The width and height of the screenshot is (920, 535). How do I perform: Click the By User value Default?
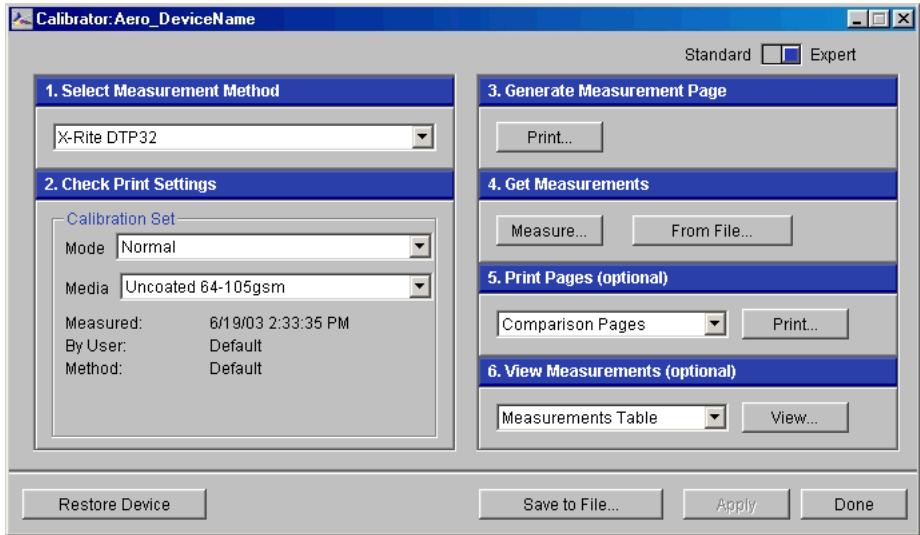pyautogui.click(x=235, y=346)
